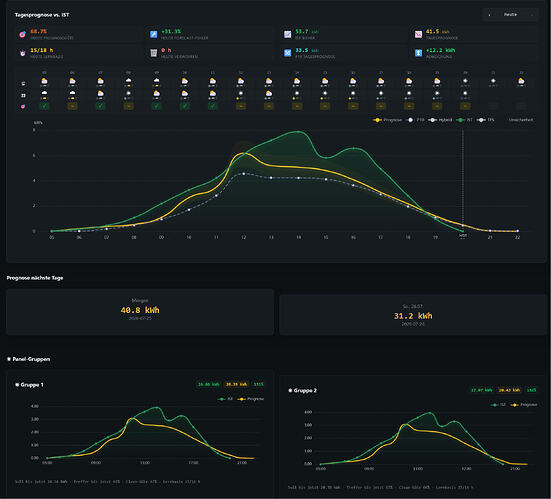551x499 pixels.
Task: Toggle IST series in Gruppe 2 legend
Action: pos(498,405)
